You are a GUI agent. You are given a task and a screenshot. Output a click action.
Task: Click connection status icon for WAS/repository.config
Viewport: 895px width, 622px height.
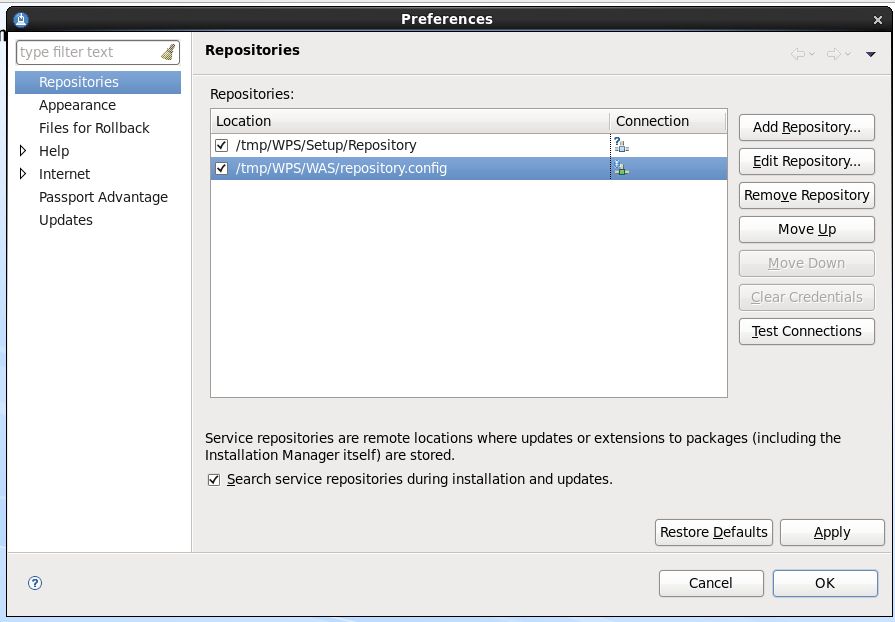[621, 168]
